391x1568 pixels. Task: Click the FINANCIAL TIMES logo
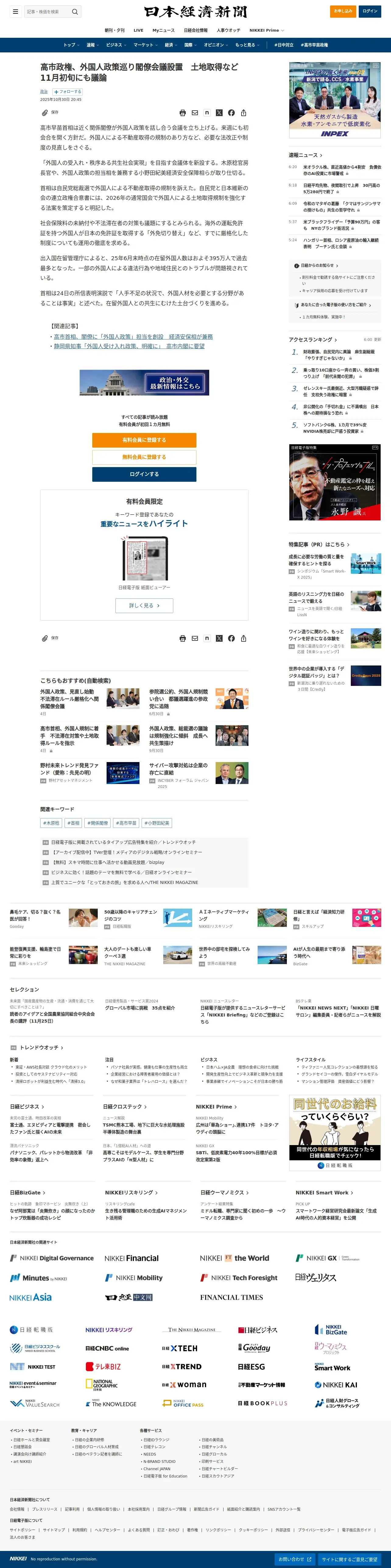click(x=232, y=1297)
